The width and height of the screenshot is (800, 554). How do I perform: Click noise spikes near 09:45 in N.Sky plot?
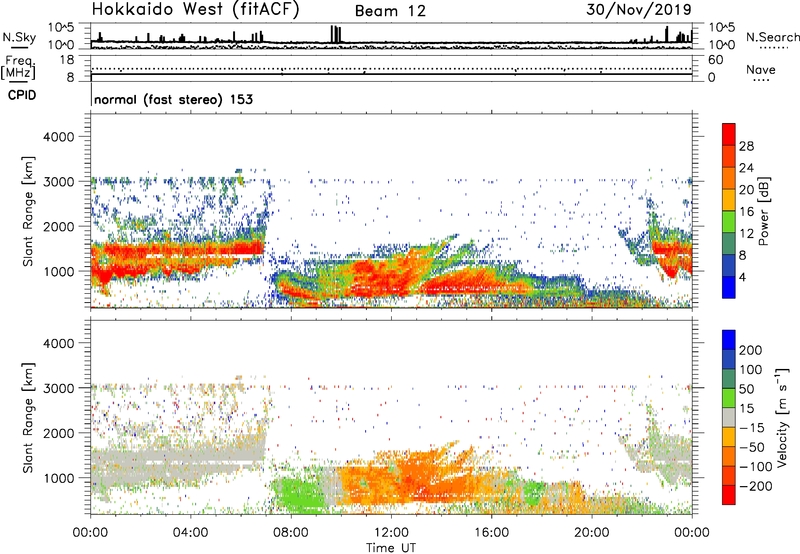pyautogui.click(x=336, y=34)
